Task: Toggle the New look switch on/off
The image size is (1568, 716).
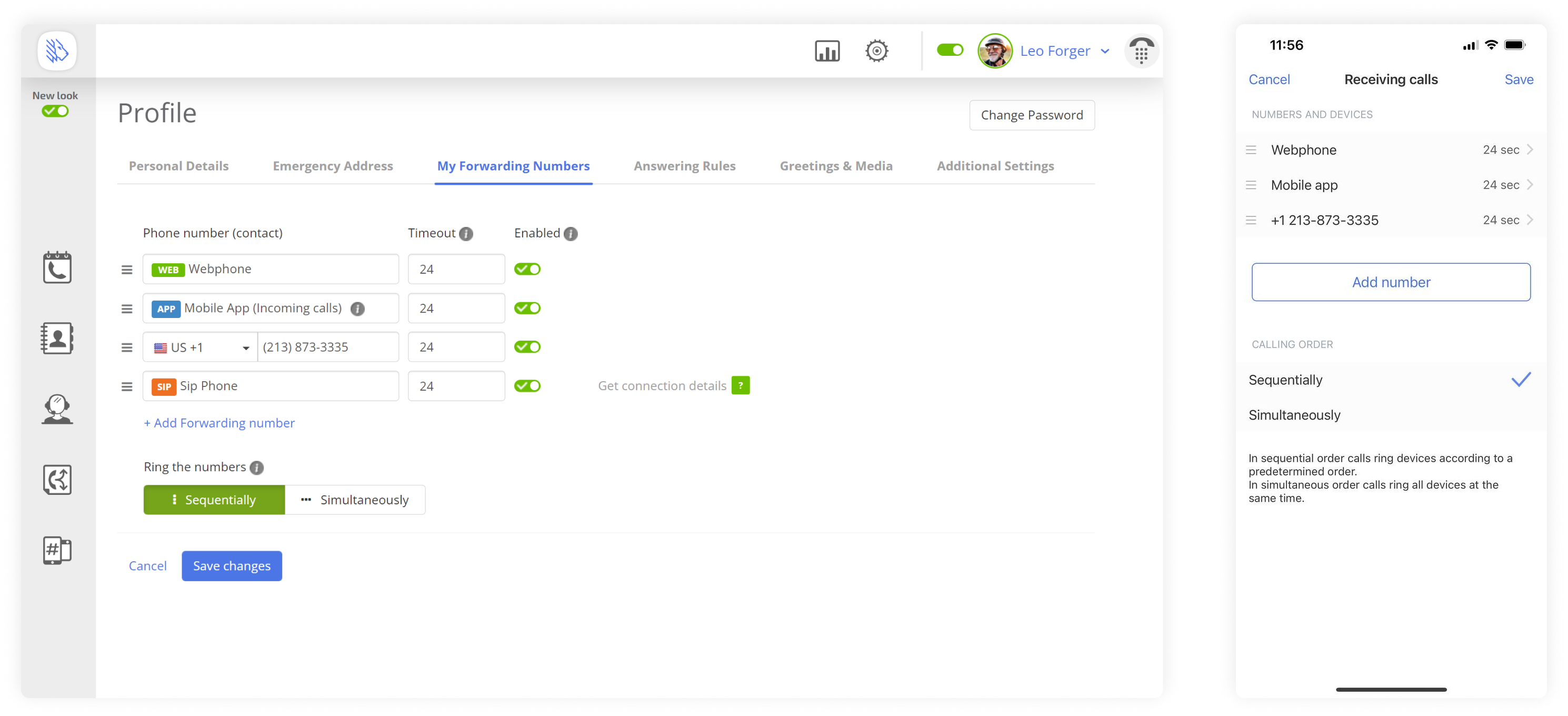Action: pos(55,111)
